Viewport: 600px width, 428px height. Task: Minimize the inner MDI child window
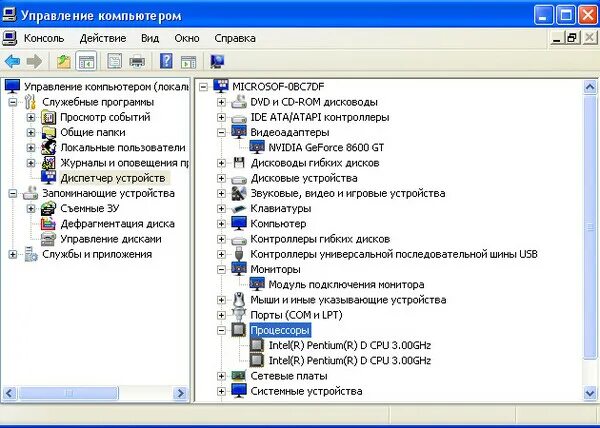(x=558, y=38)
